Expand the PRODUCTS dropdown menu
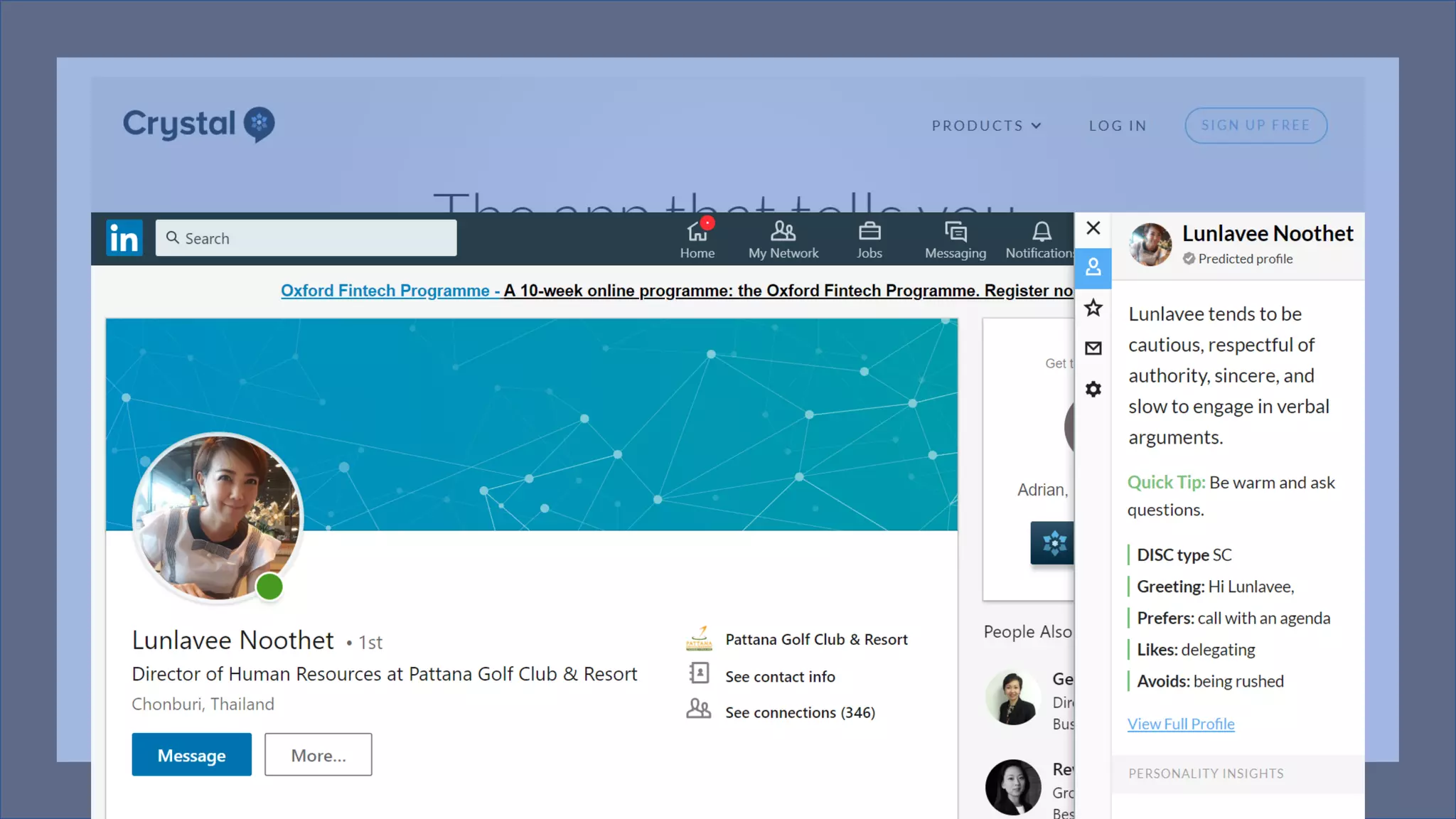 pos(986,126)
